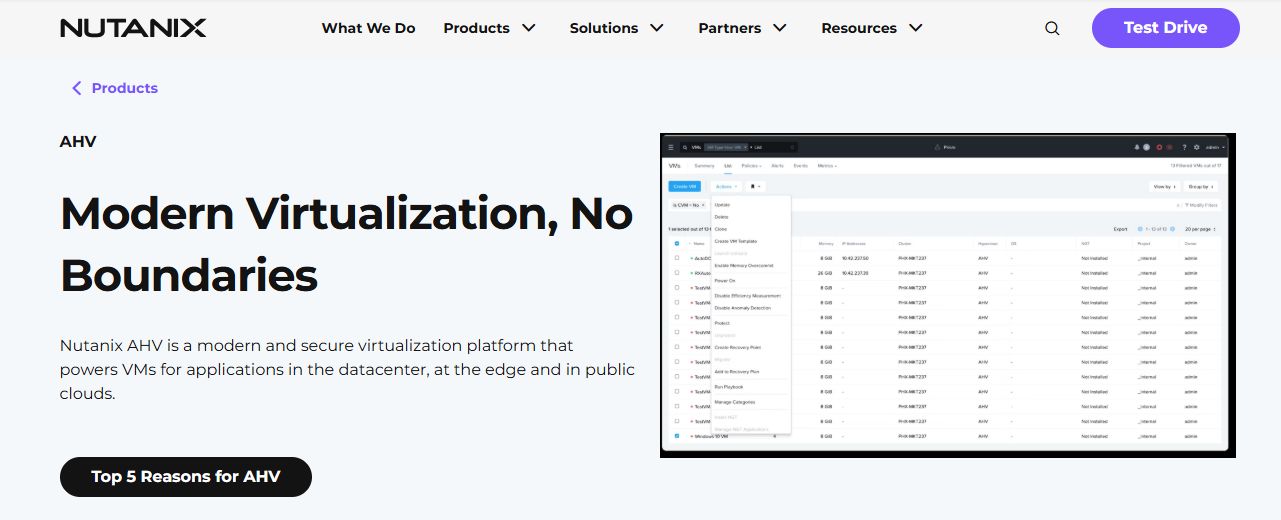Open the View by dropdown
The image size is (1281, 520).
pyautogui.click(x=1164, y=186)
